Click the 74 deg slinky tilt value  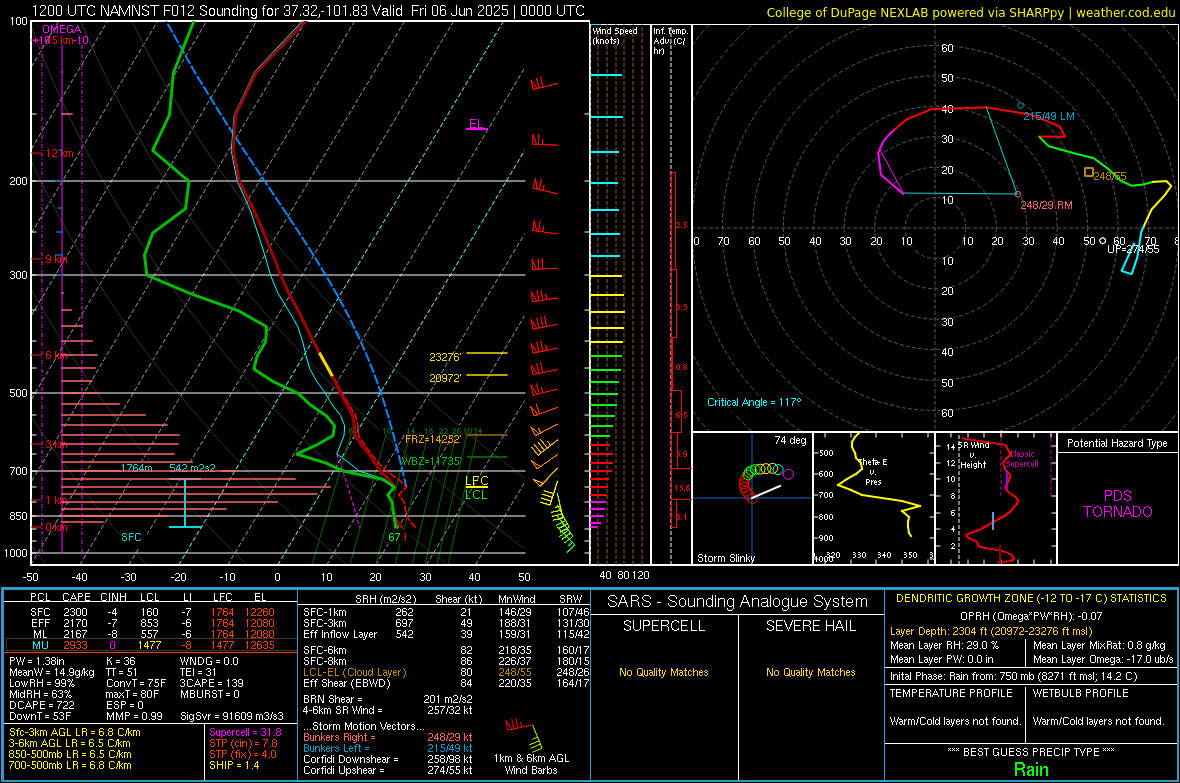point(790,440)
